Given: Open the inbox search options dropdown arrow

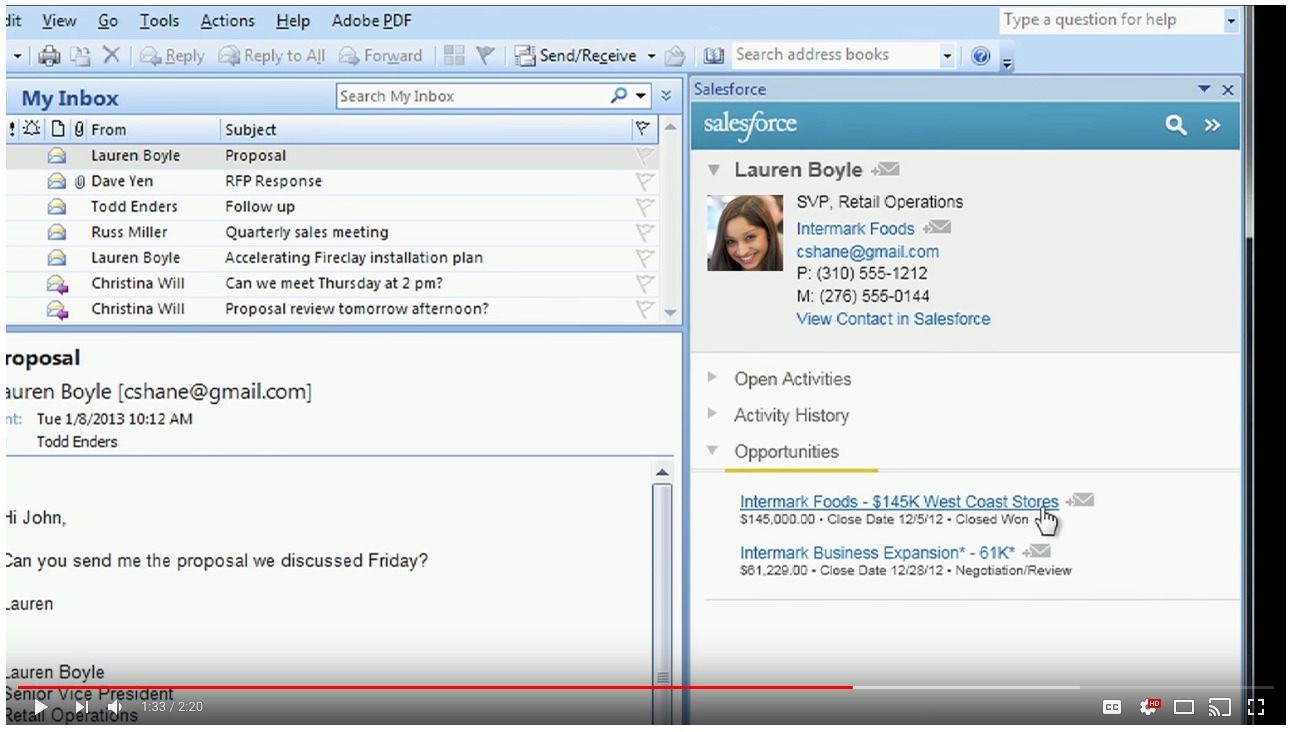Looking at the screenshot, I should pos(641,97).
